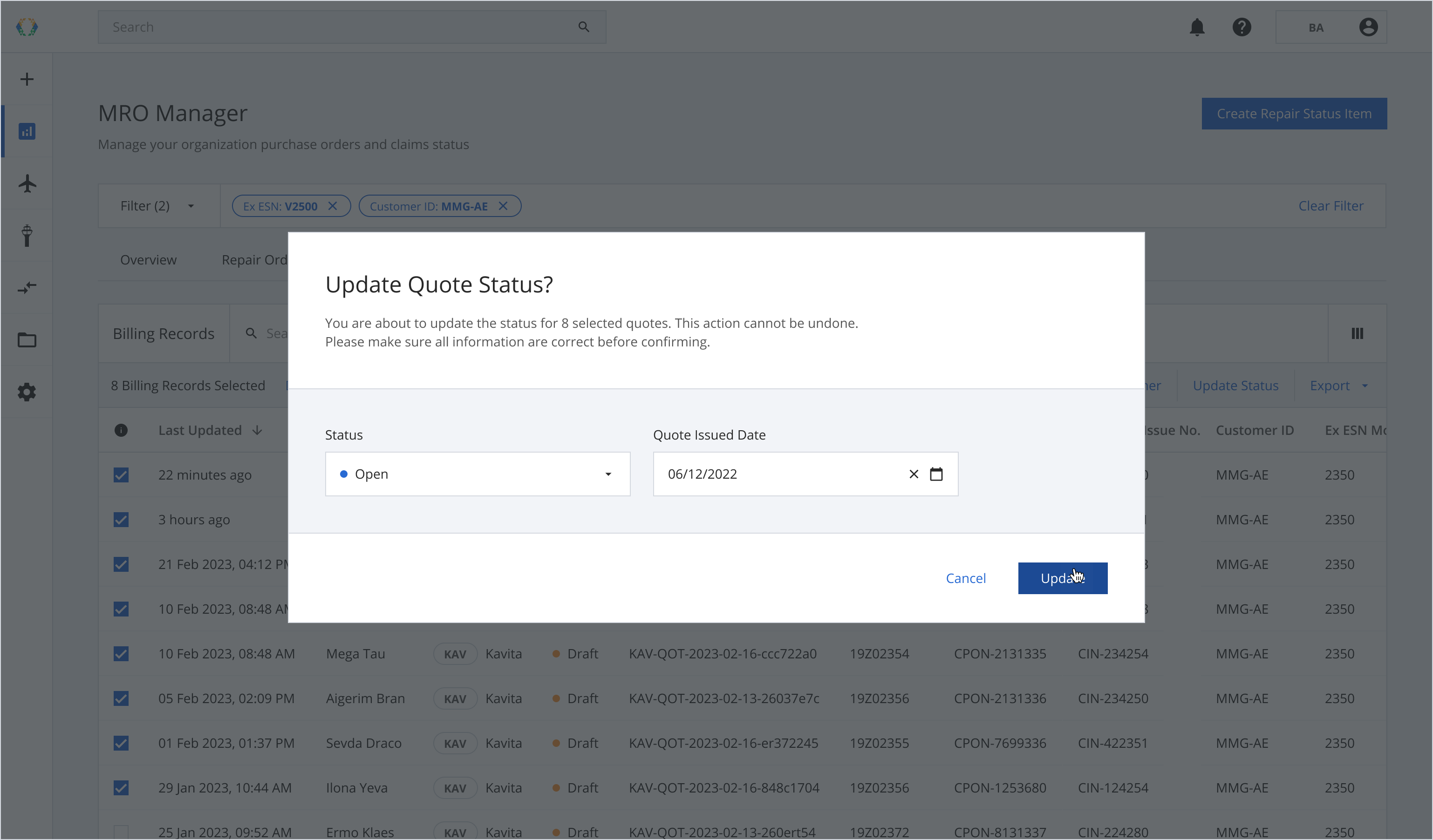Uncheck the Aigerim Bran row checkbox
The height and width of the screenshot is (840, 1433).
coord(121,698)
